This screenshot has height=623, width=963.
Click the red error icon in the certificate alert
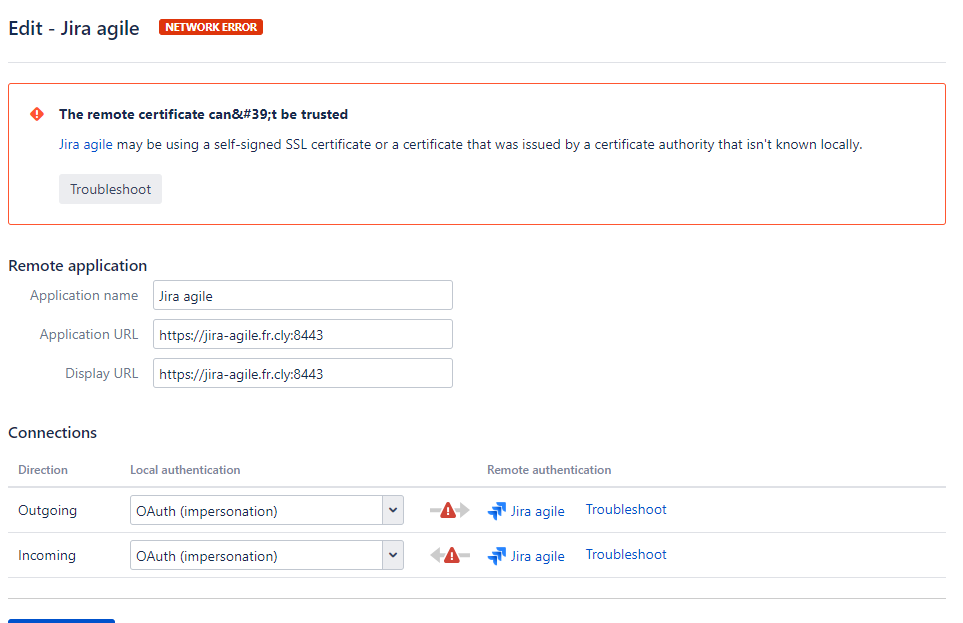[x=37, y=114]
